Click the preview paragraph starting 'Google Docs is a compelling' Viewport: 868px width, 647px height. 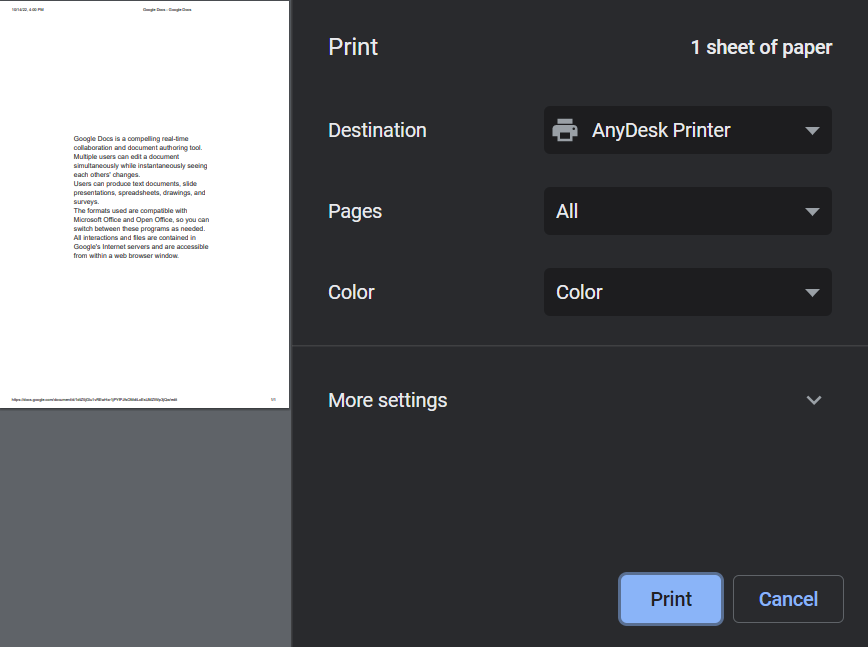(x=141, y=157)
